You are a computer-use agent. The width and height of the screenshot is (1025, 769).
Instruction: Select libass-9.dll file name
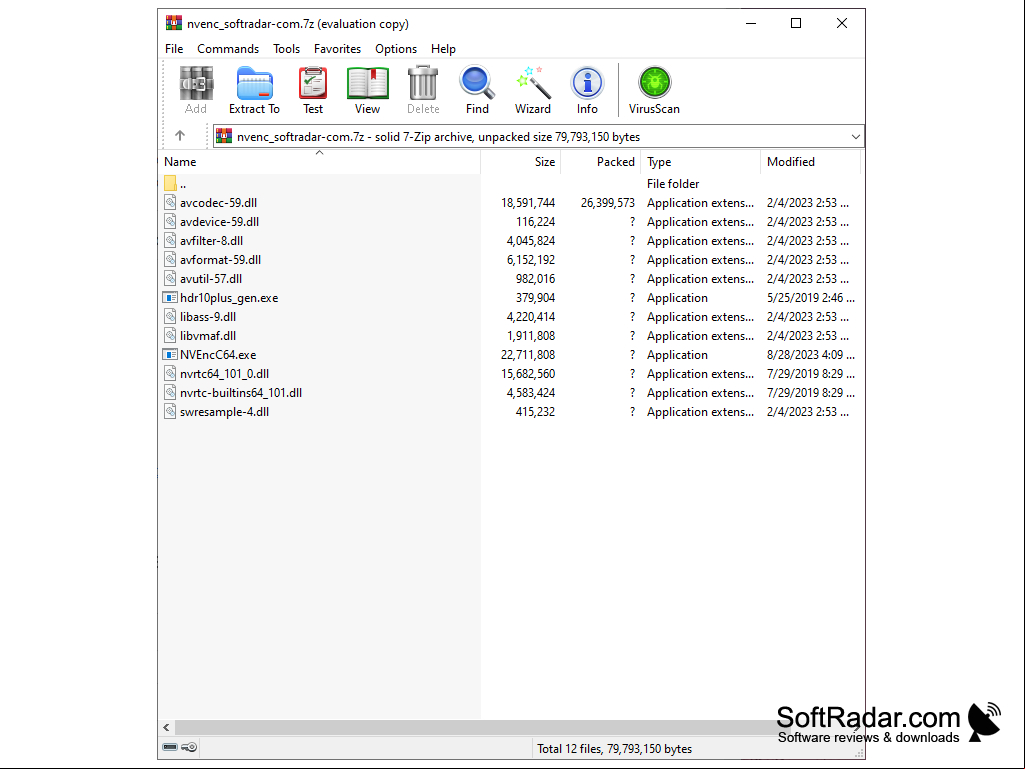tap(208, 316)
